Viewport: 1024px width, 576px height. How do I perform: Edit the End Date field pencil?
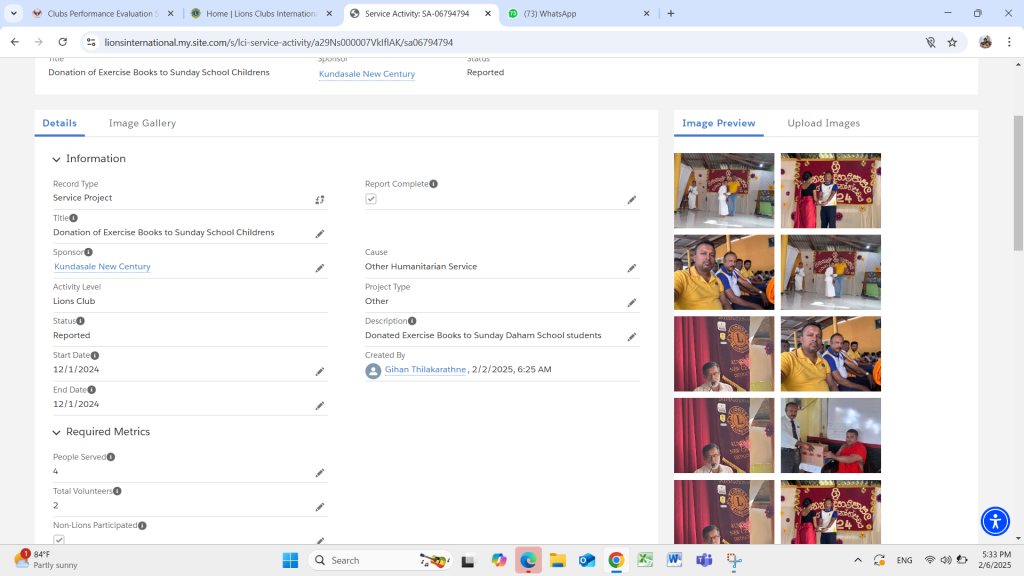[x=320, y=406]
